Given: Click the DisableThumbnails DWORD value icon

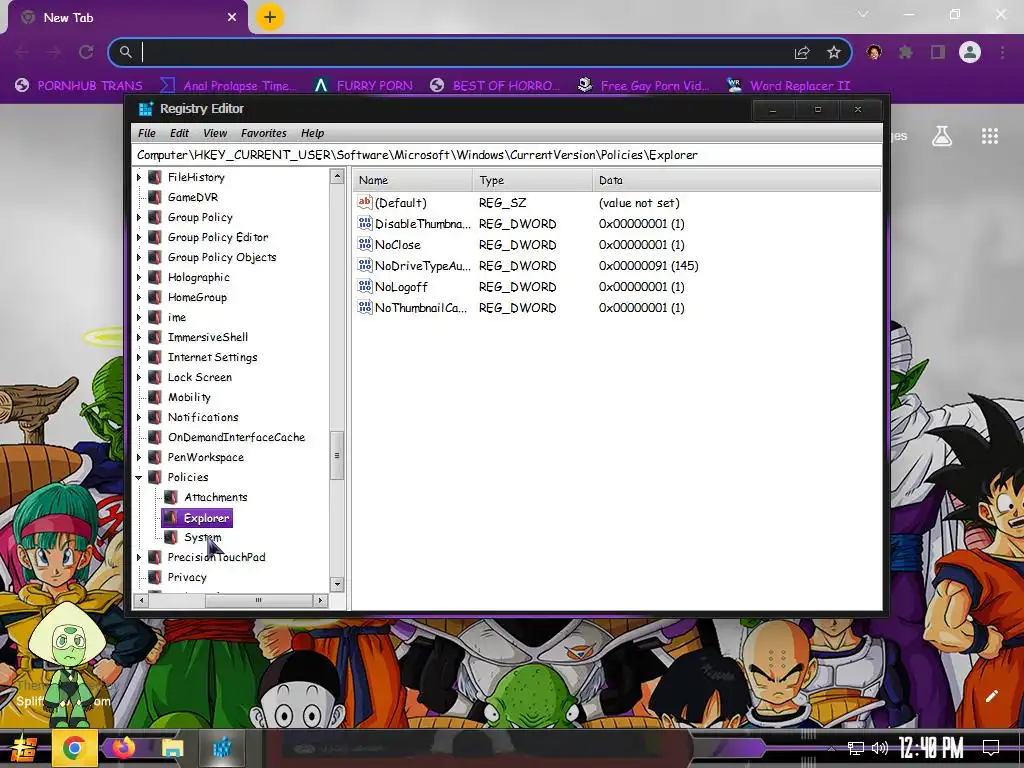Looking at the screenshot, I should pyautogui.click(x=364, y=223).
